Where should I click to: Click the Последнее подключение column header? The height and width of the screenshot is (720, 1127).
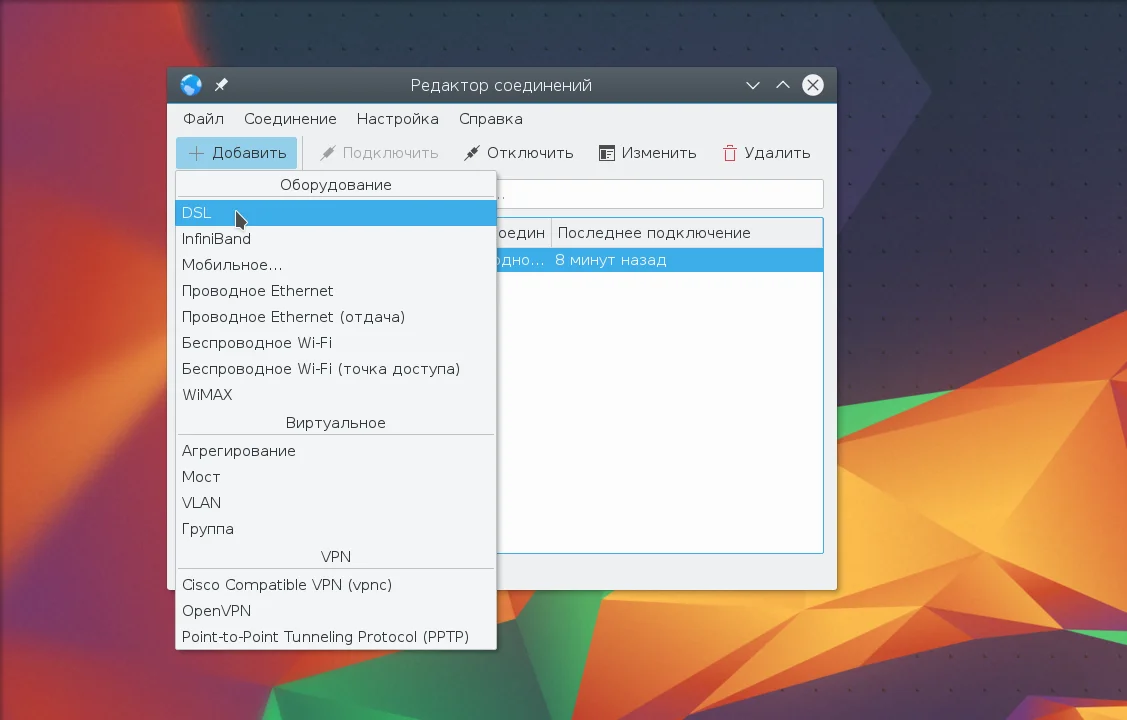(x=686, y=233)
